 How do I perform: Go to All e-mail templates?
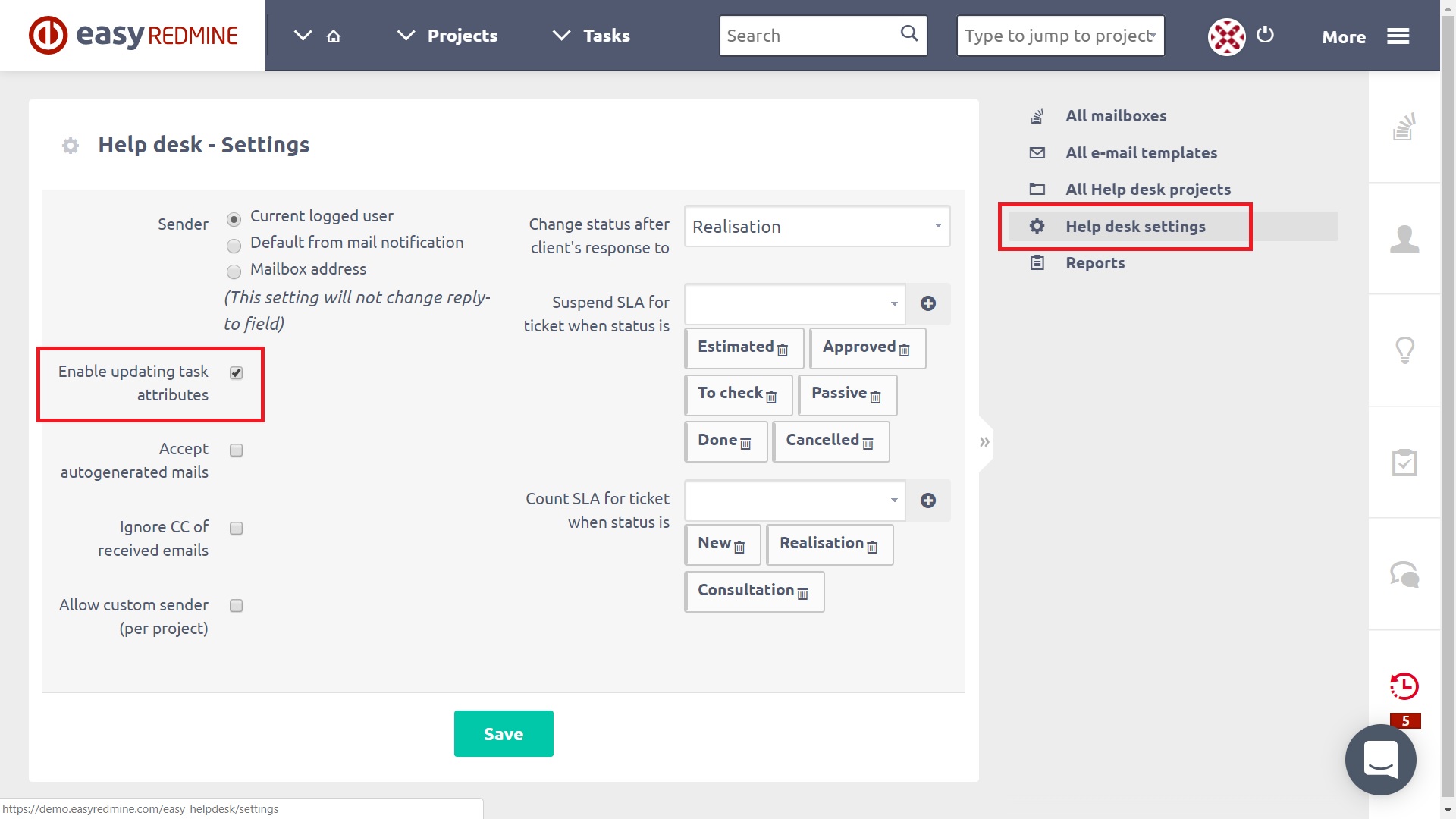(x=1141, y=152)
